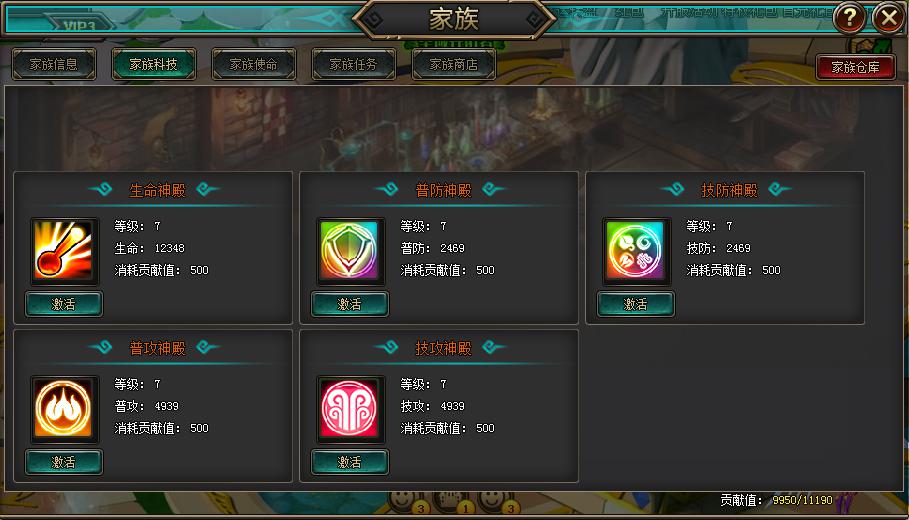
Task: Select the 家族科技 tab
Action: pyautogui.click(x=154, y=64)
